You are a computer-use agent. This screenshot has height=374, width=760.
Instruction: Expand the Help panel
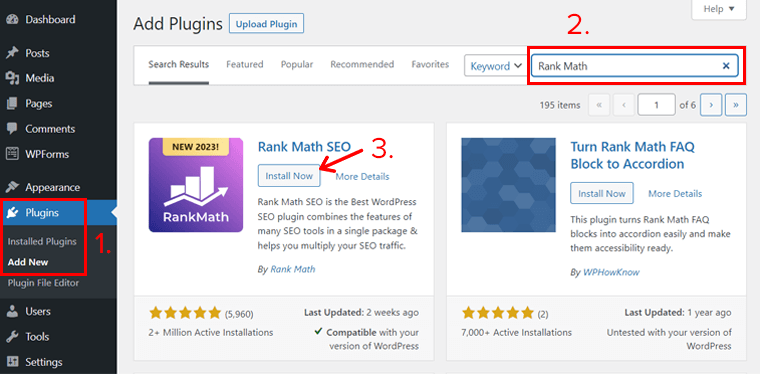(719, 9)
